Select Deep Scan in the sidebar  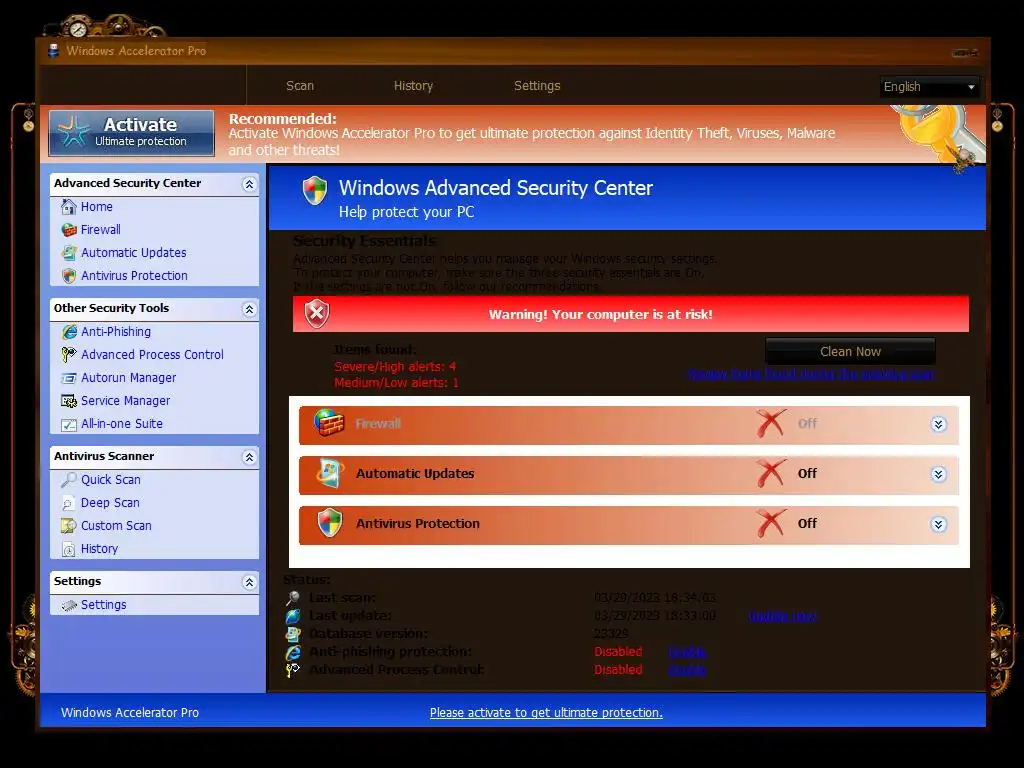[x=110, y=503]
